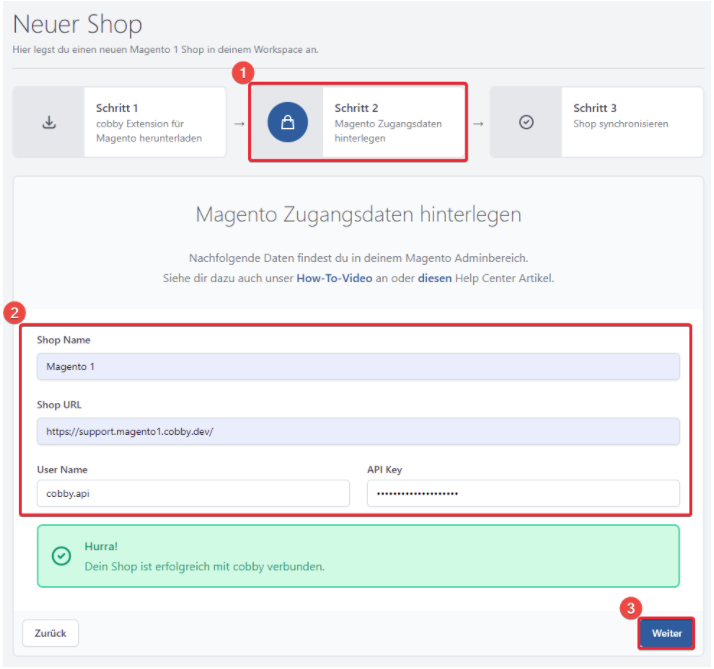
Task: Click the Shop Name input field
Action: pos(358,367)
